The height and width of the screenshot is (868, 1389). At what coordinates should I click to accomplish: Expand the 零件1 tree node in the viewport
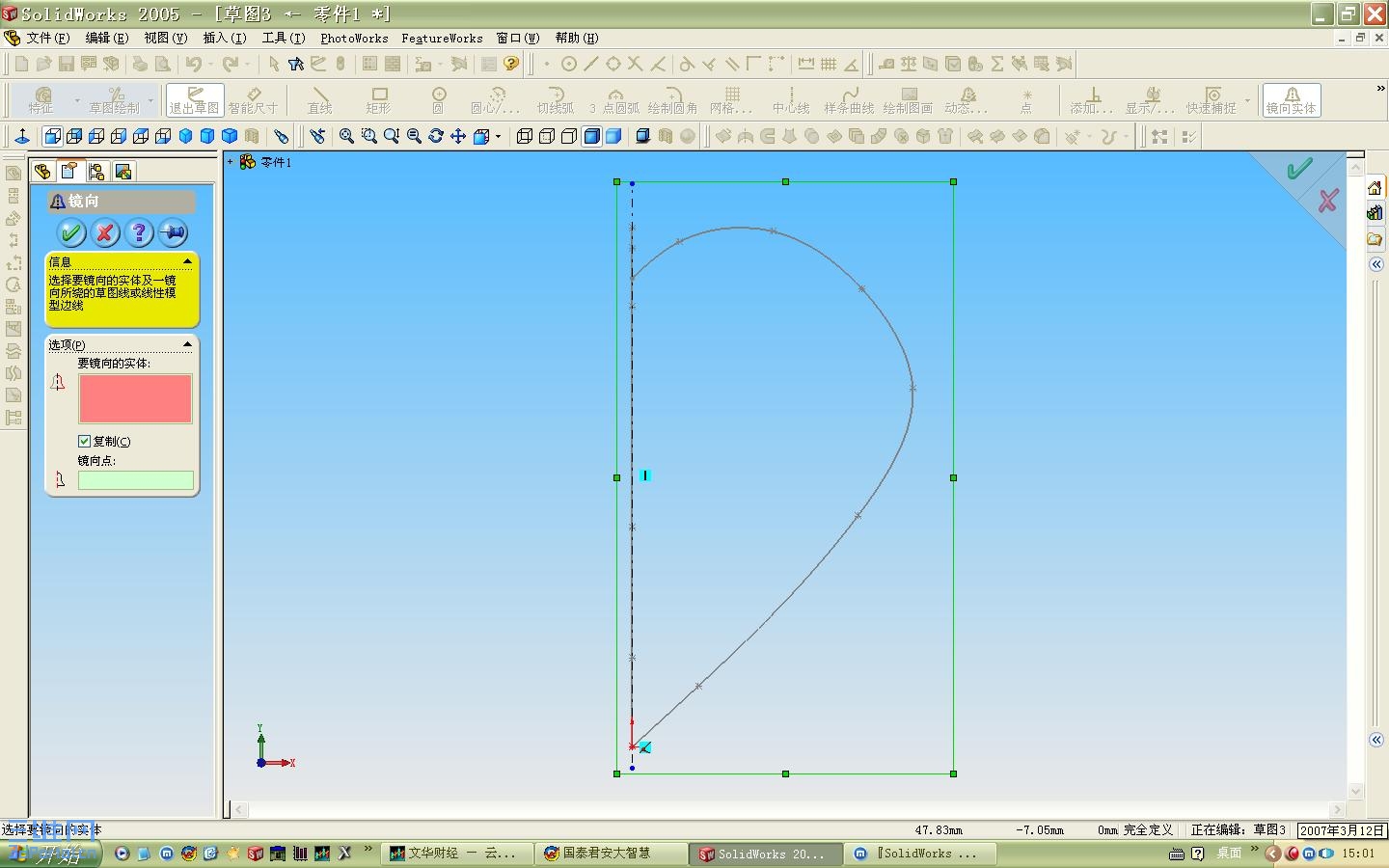[x=231, y=162]
